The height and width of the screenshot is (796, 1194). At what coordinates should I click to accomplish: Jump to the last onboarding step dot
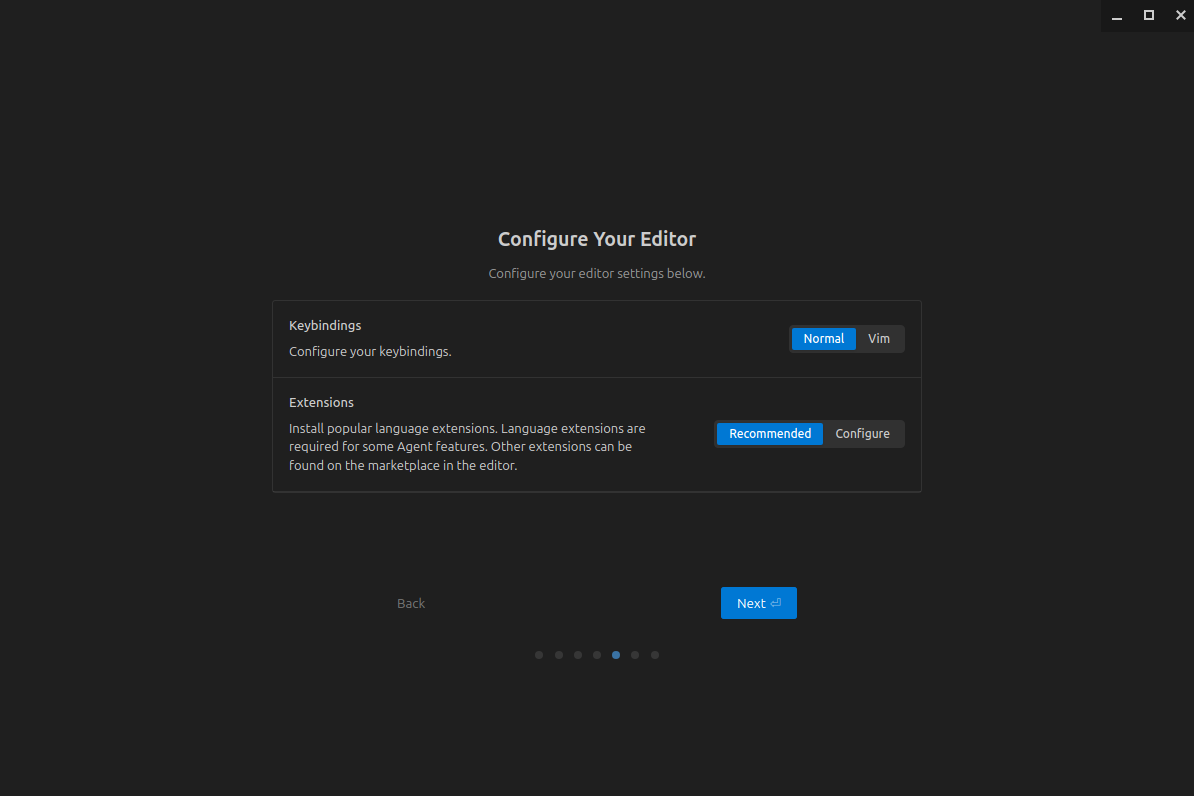(655, 655)
